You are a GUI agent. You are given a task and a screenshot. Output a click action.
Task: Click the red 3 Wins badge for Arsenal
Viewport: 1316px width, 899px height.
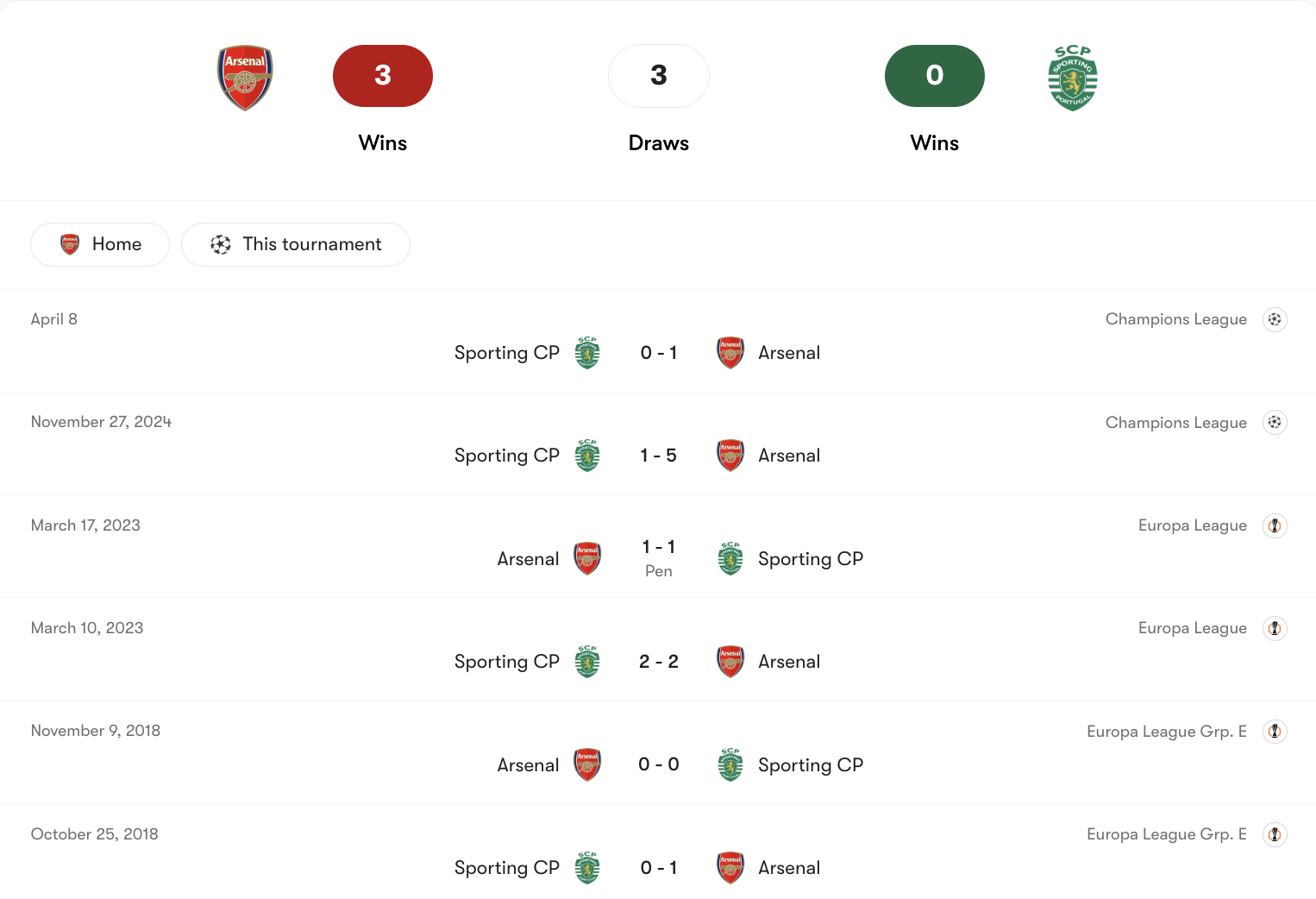382,76
